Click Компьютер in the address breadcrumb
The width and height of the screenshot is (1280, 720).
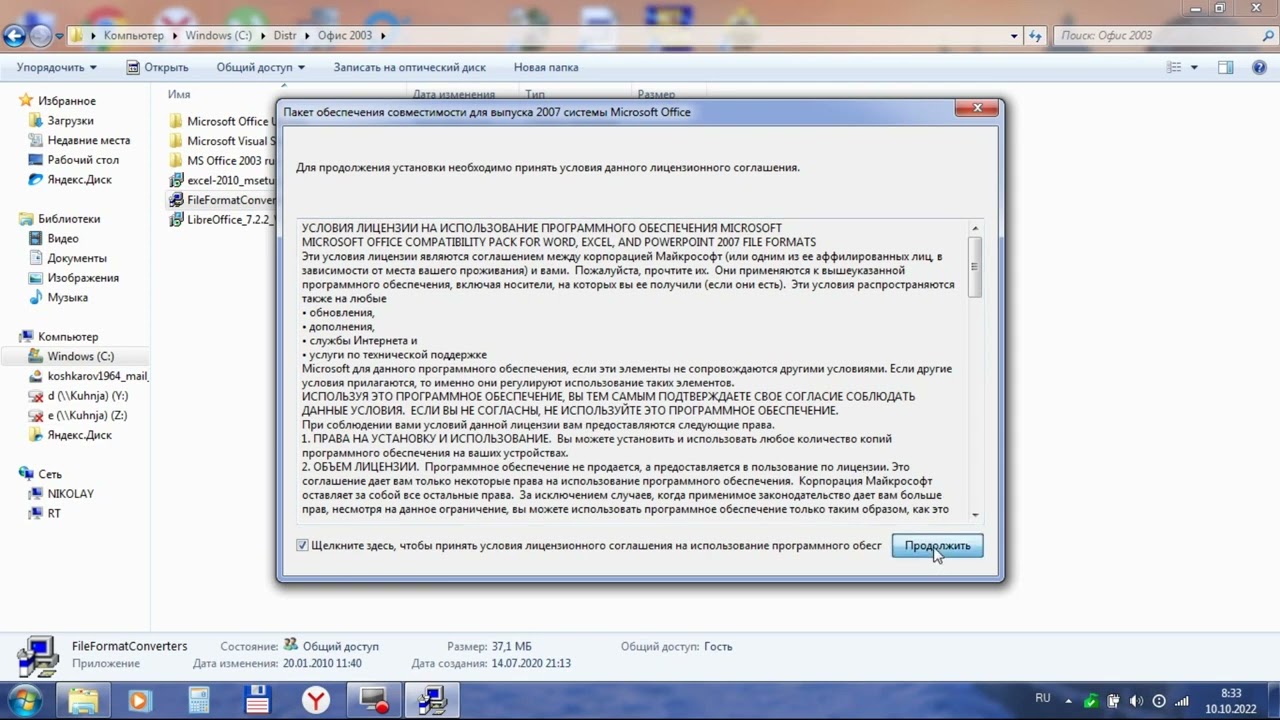click(133, 36)
